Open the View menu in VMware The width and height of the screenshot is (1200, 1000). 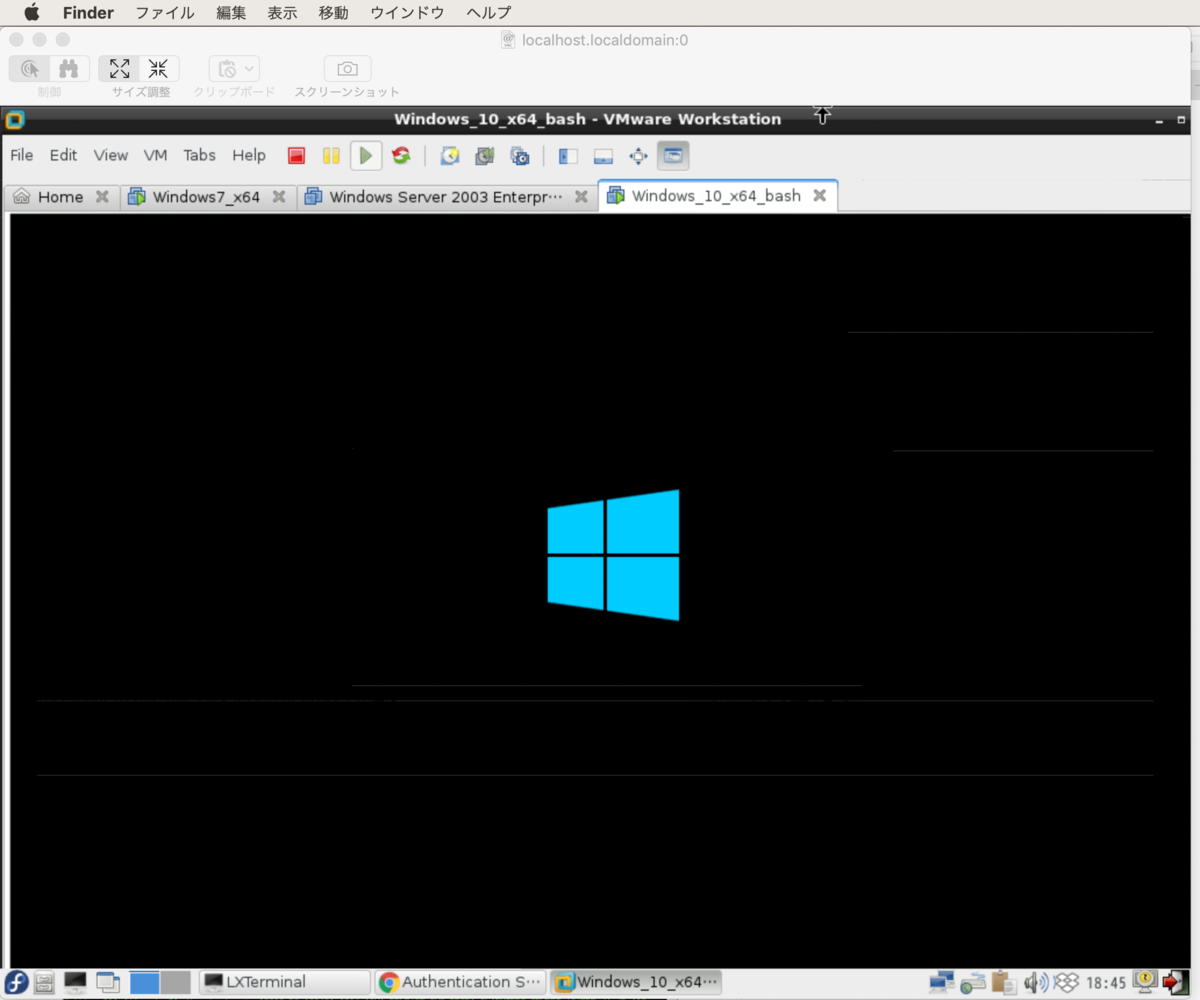(x=111, y=155)
